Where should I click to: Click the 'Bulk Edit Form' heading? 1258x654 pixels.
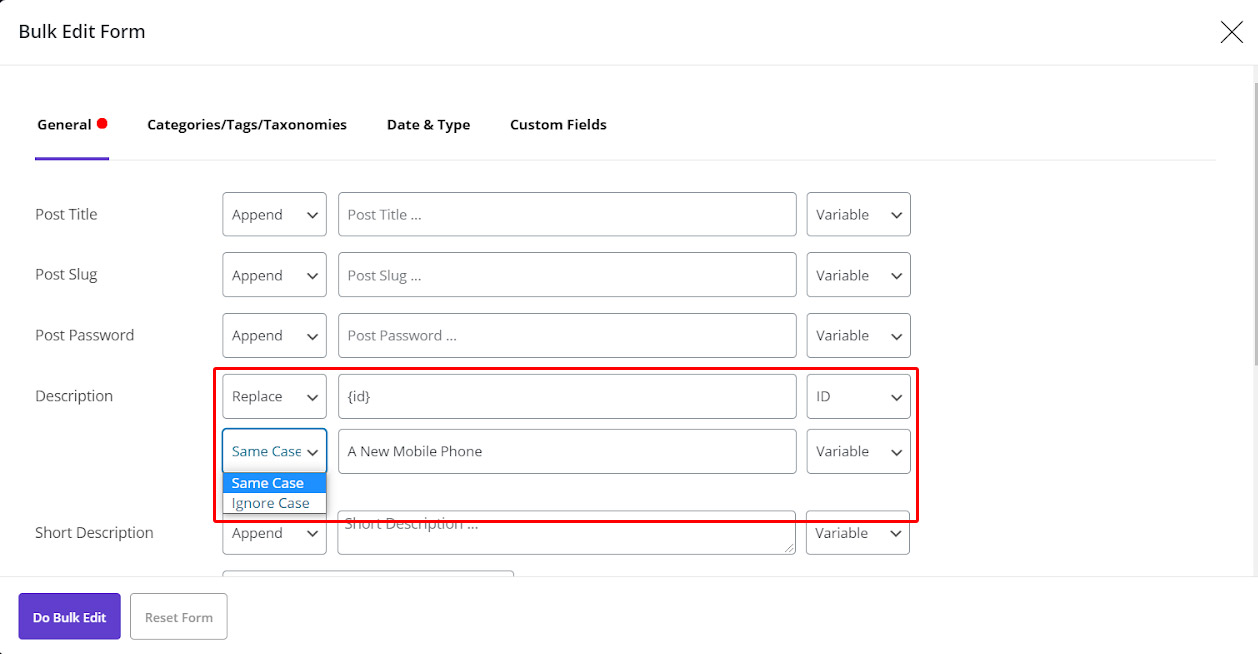click(82, 32)
